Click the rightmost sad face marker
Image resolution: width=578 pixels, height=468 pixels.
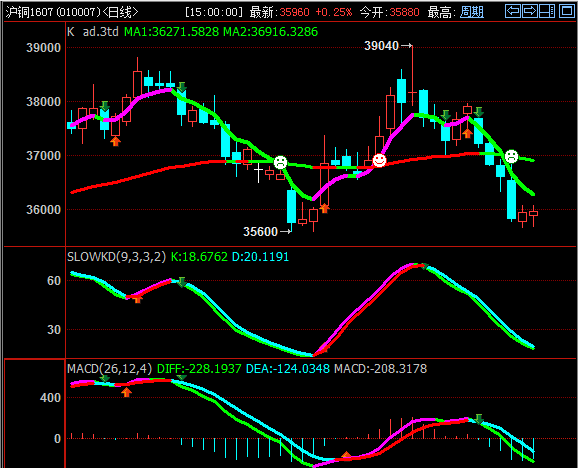511,156
